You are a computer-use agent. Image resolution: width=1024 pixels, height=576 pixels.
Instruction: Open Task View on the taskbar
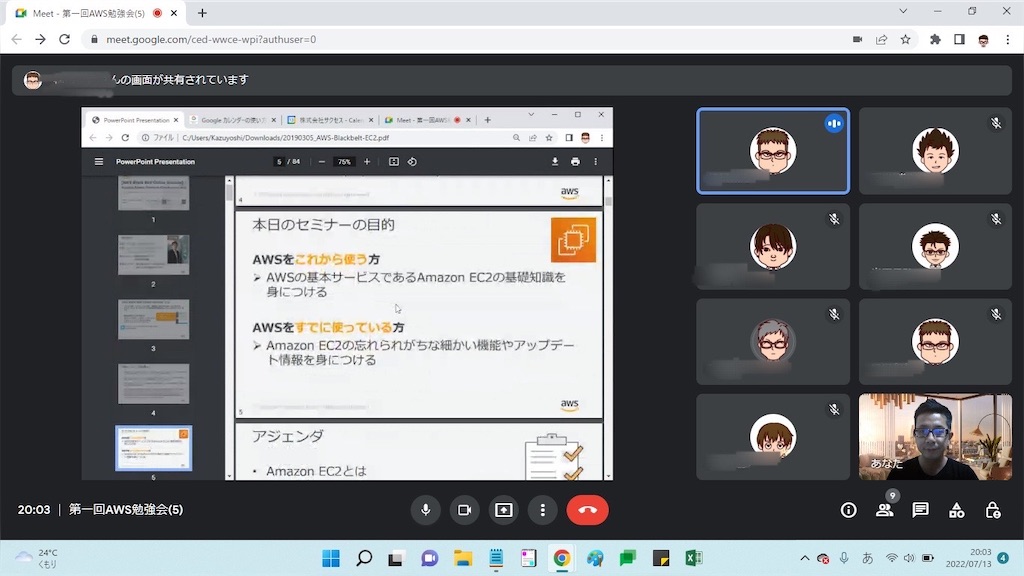pyautogui.click(x=396, y=558)
